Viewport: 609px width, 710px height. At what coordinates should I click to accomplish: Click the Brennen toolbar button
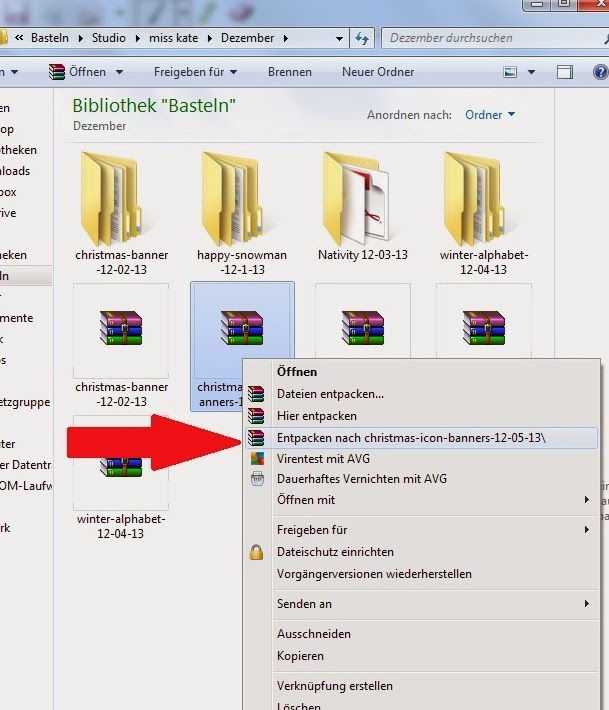[290, 72]
